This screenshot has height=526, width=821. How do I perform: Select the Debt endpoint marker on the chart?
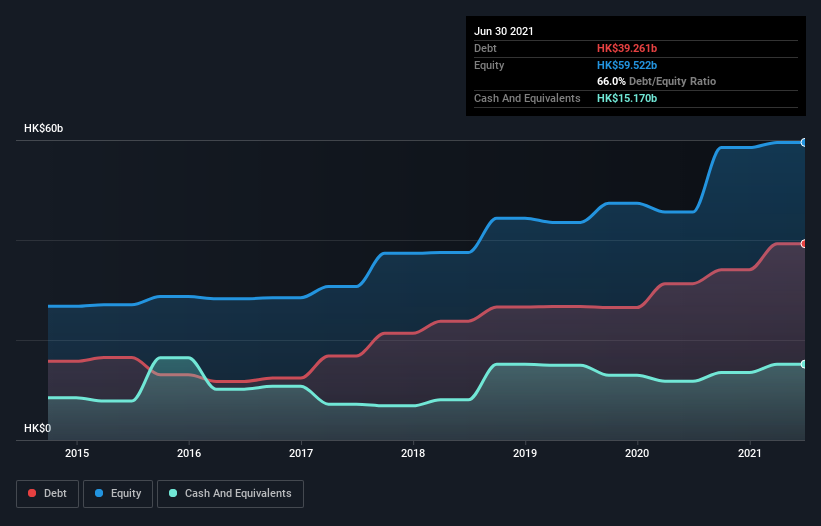click(x=804, y=244)
